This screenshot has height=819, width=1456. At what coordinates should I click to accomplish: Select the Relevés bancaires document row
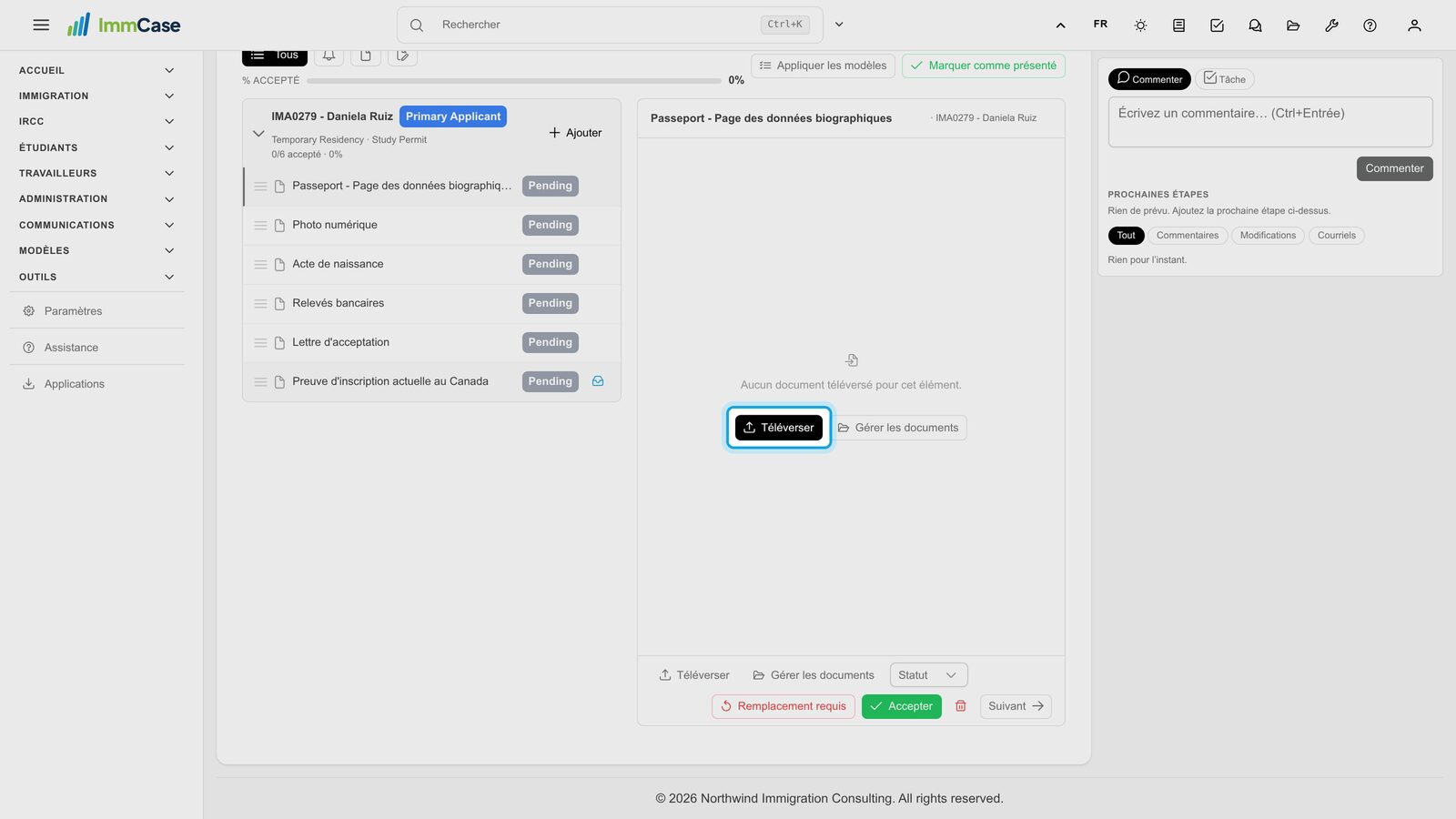pyautogui.click(x=432, y=304)
